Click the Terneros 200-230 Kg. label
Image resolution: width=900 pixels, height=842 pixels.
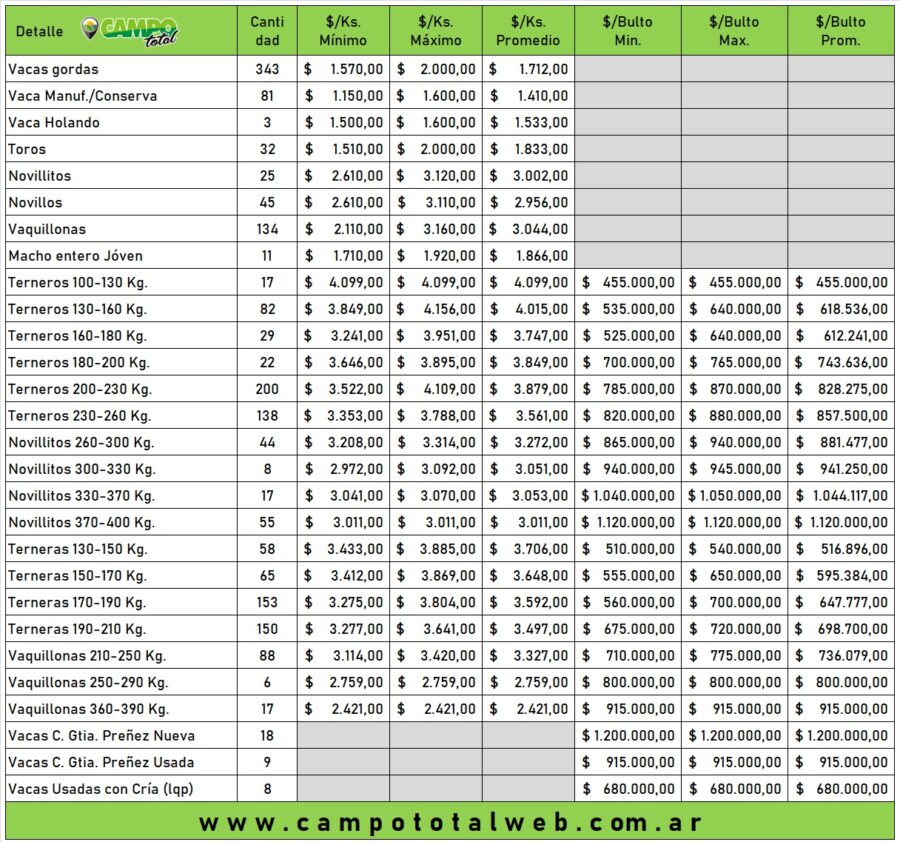79,389
